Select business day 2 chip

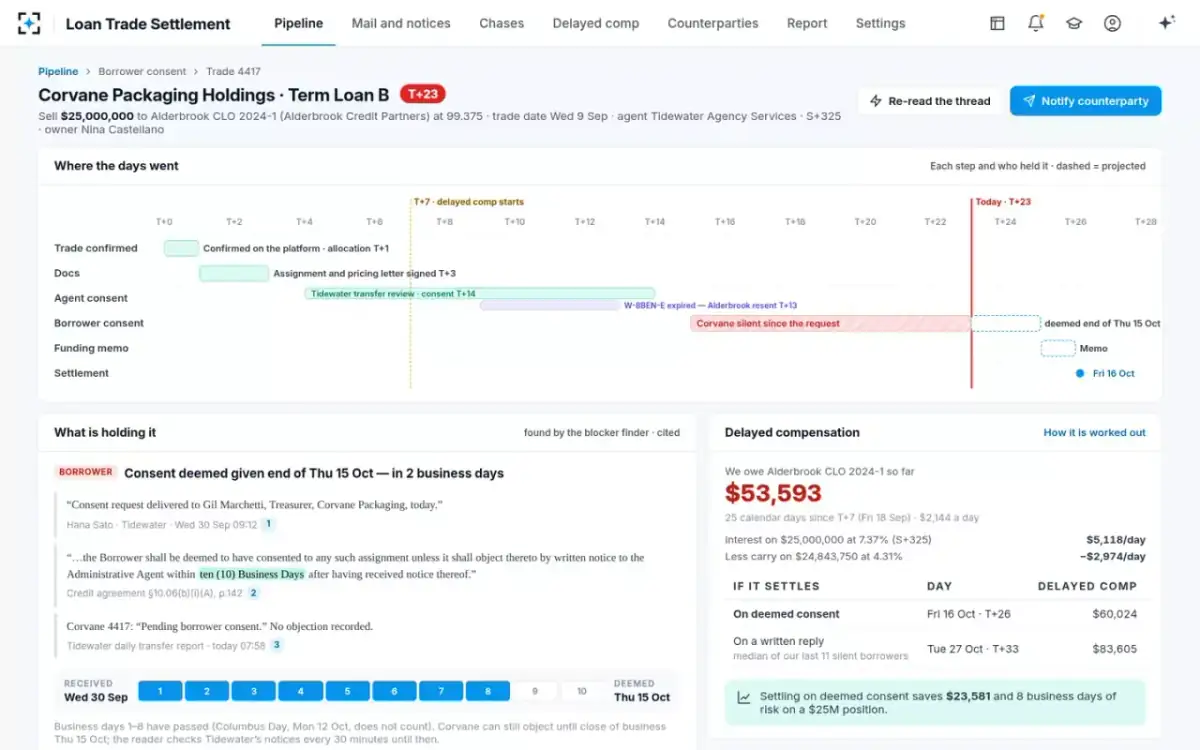click(x=206, y=691)
